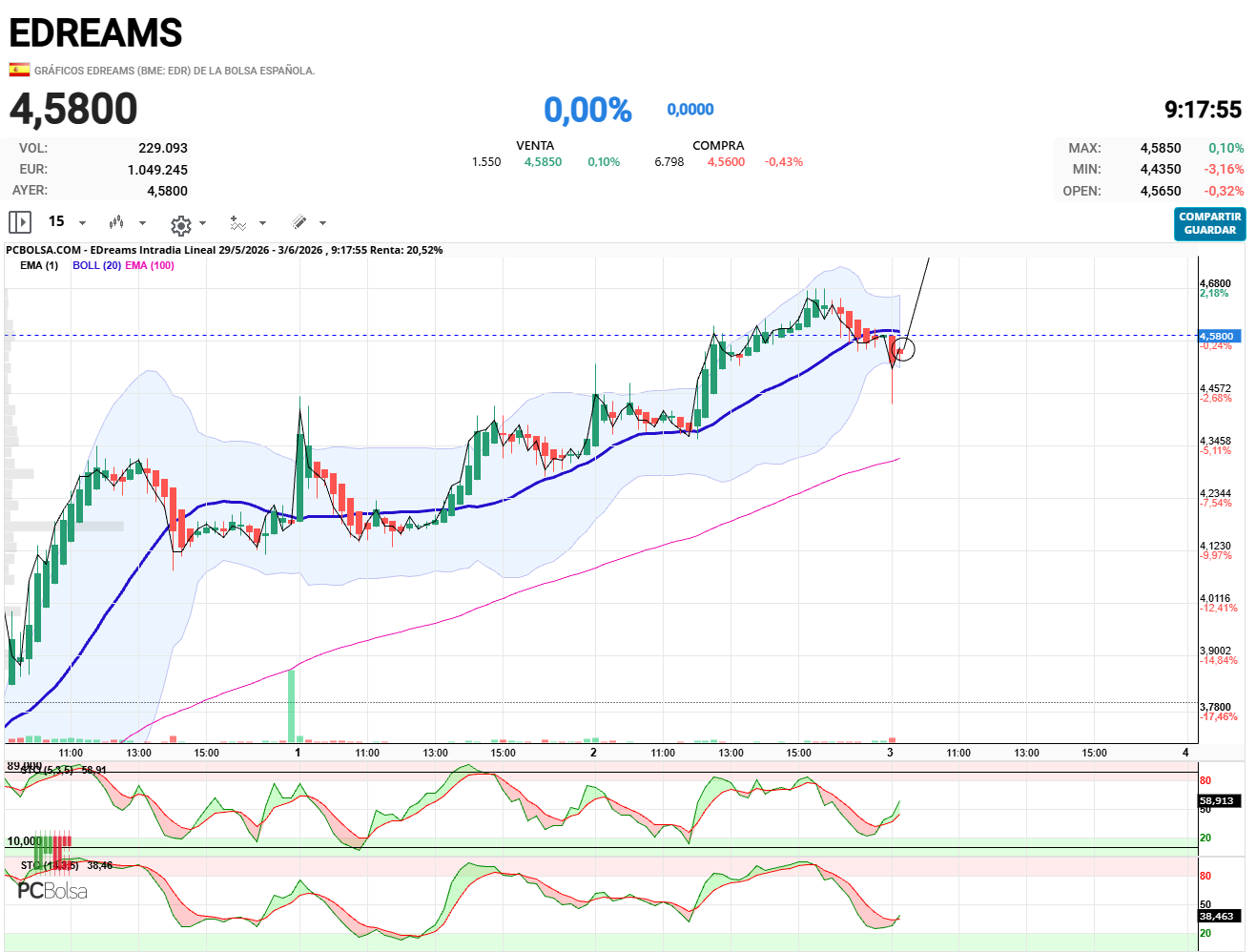Image resolution: width=1256 pixels, height=952 pixels.
Task: Click the day 1 marker on time axis
Action: coord(298,753)
